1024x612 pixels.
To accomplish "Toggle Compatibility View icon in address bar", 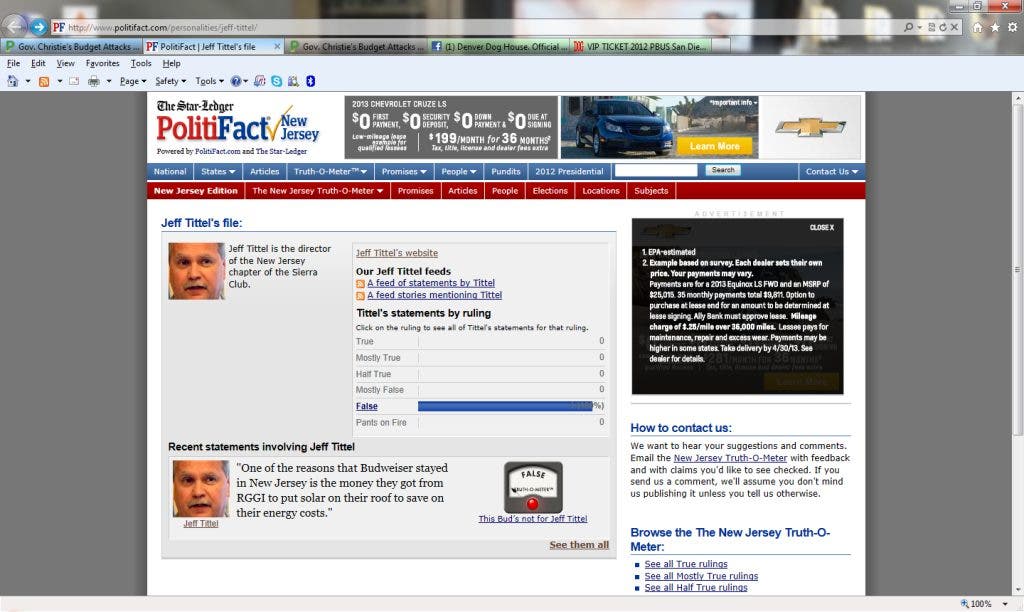I will (932, 27).
